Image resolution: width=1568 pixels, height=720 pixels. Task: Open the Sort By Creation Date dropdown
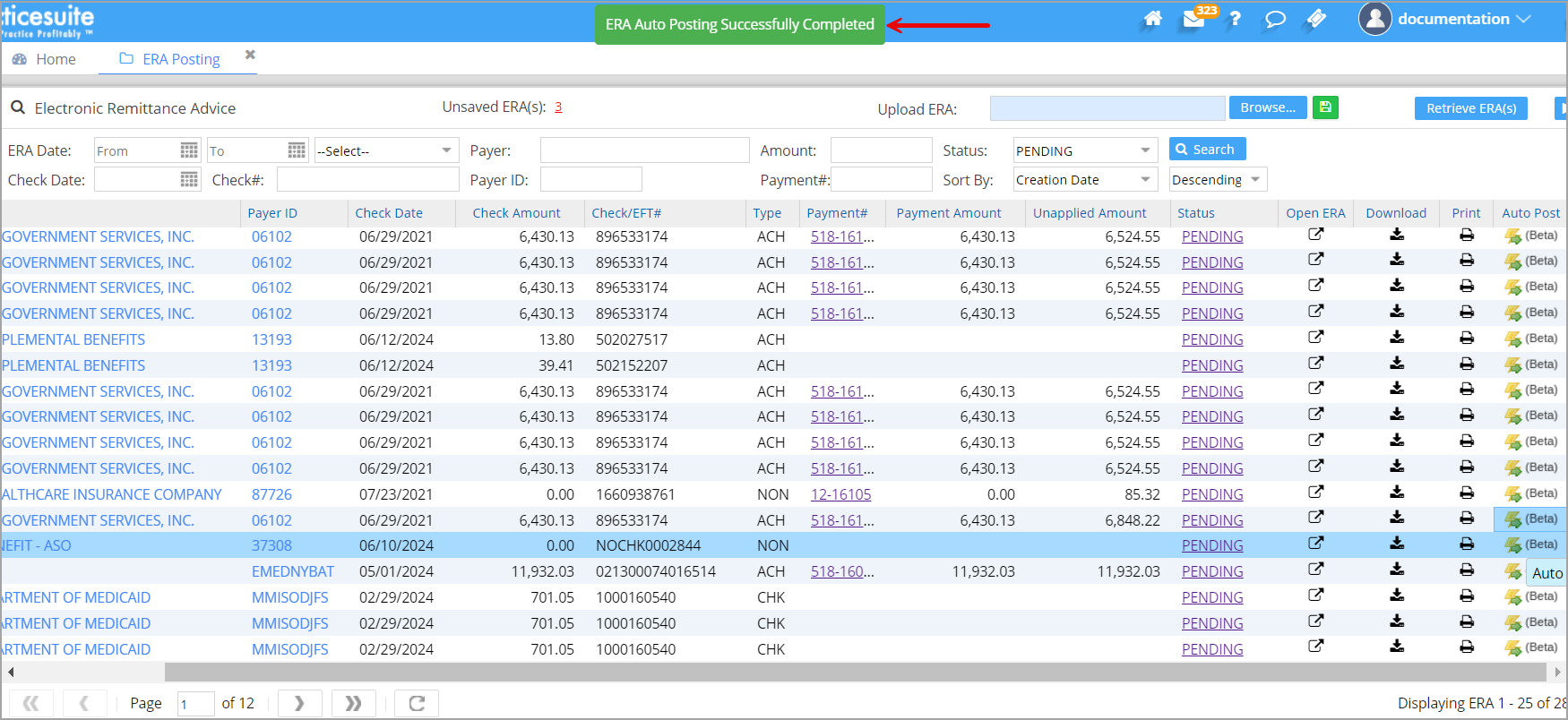[x=1145, y=180]
